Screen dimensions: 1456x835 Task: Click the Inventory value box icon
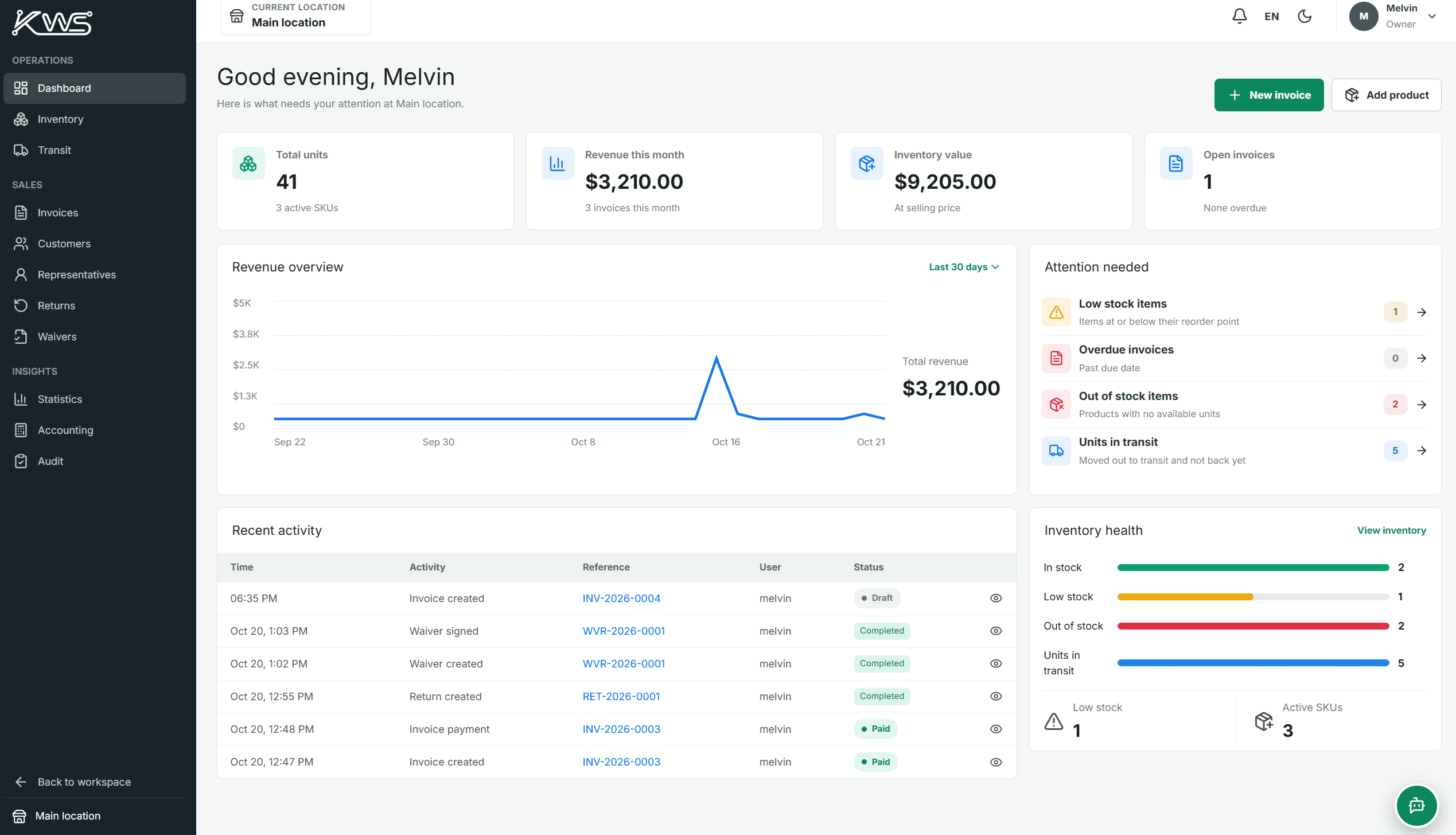(867, 164)
